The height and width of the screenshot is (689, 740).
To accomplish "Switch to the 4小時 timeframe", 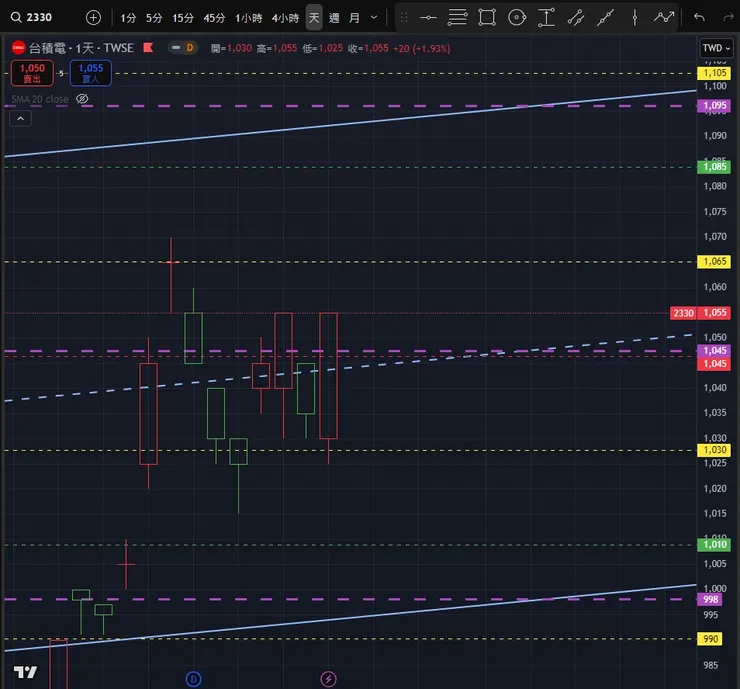I will [285, 18].
